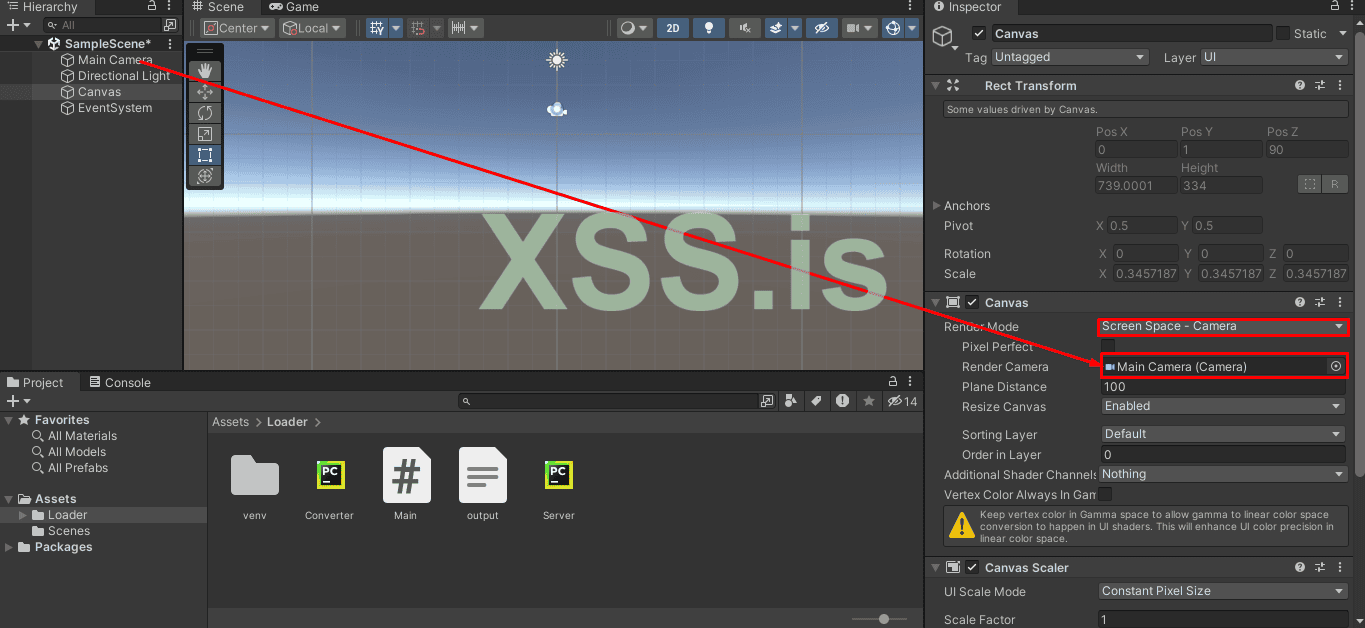1365x628 pixels.
Task: Click the Favorites star icon in Project toolbar
Action: [x=869, y=401]
